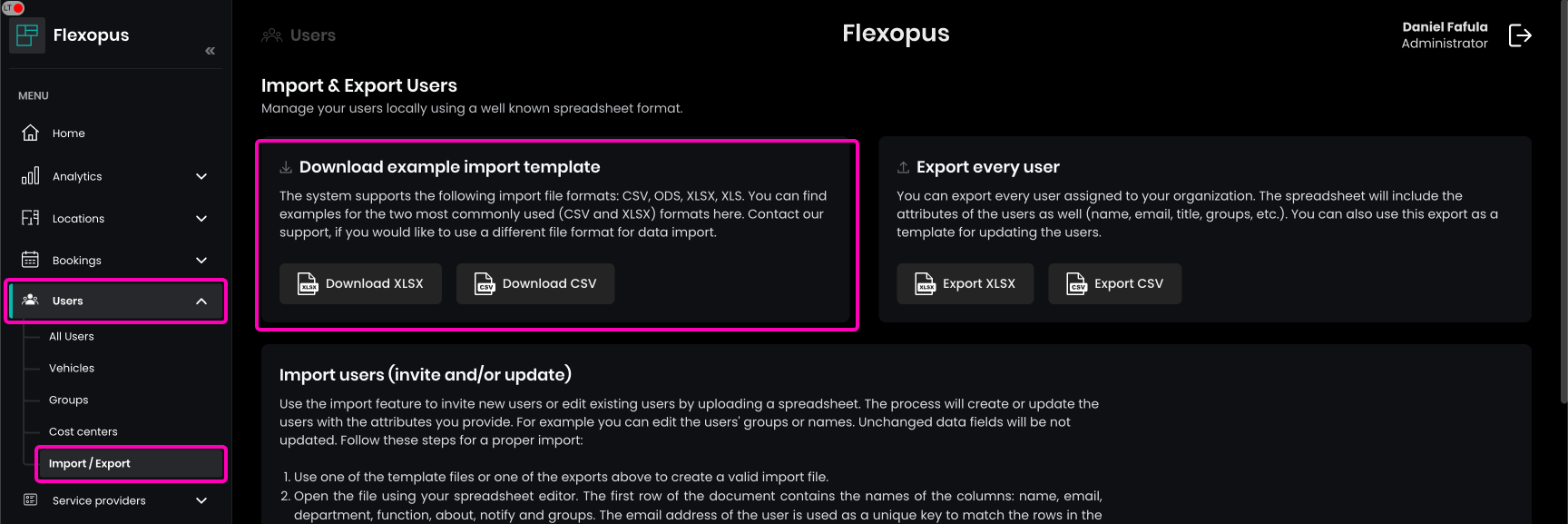Click the Service providers icon
Viewport: 1568px width, 524px height.
click(30, 500)
